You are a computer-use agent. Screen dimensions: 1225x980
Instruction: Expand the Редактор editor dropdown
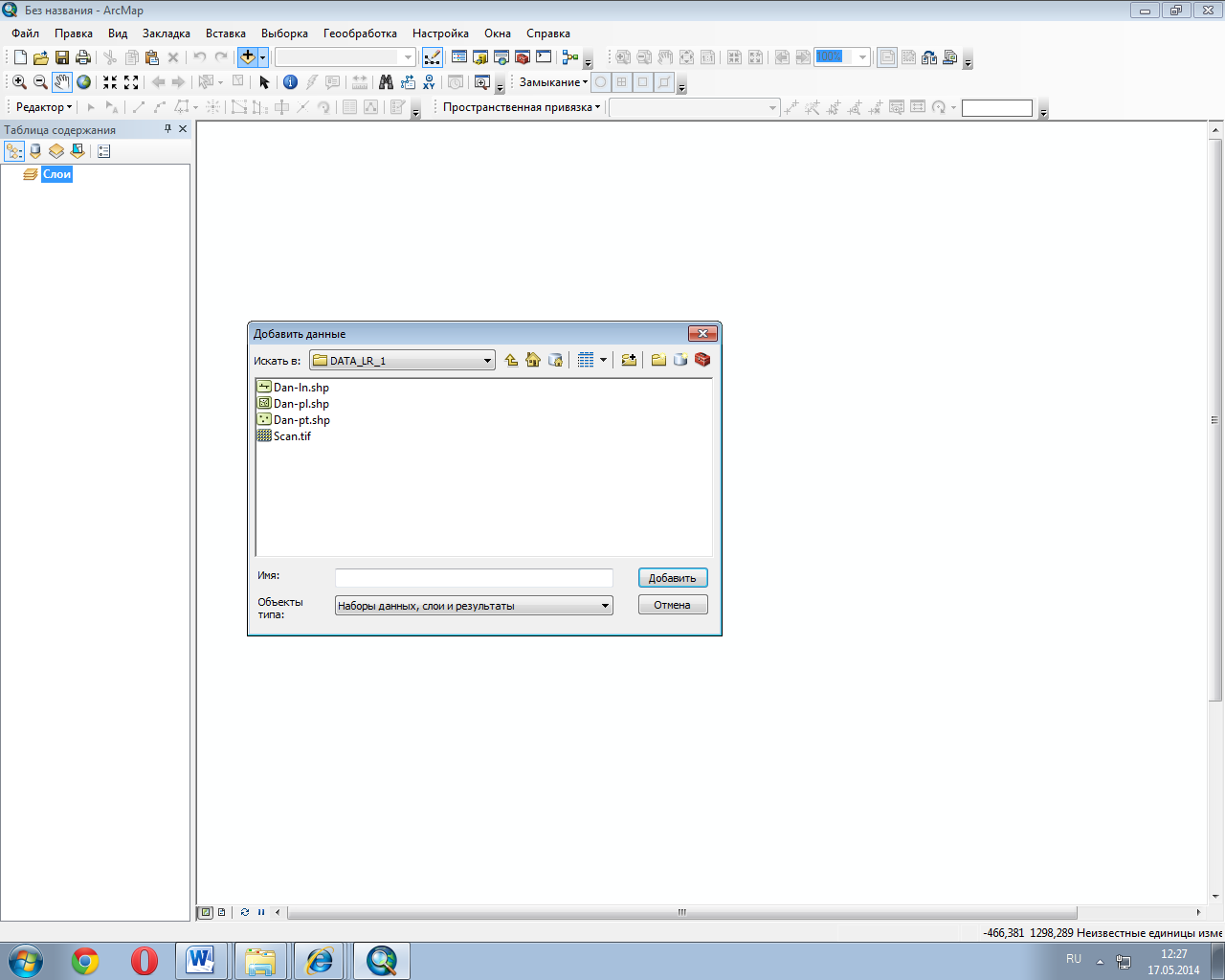[x=44, y=107]
